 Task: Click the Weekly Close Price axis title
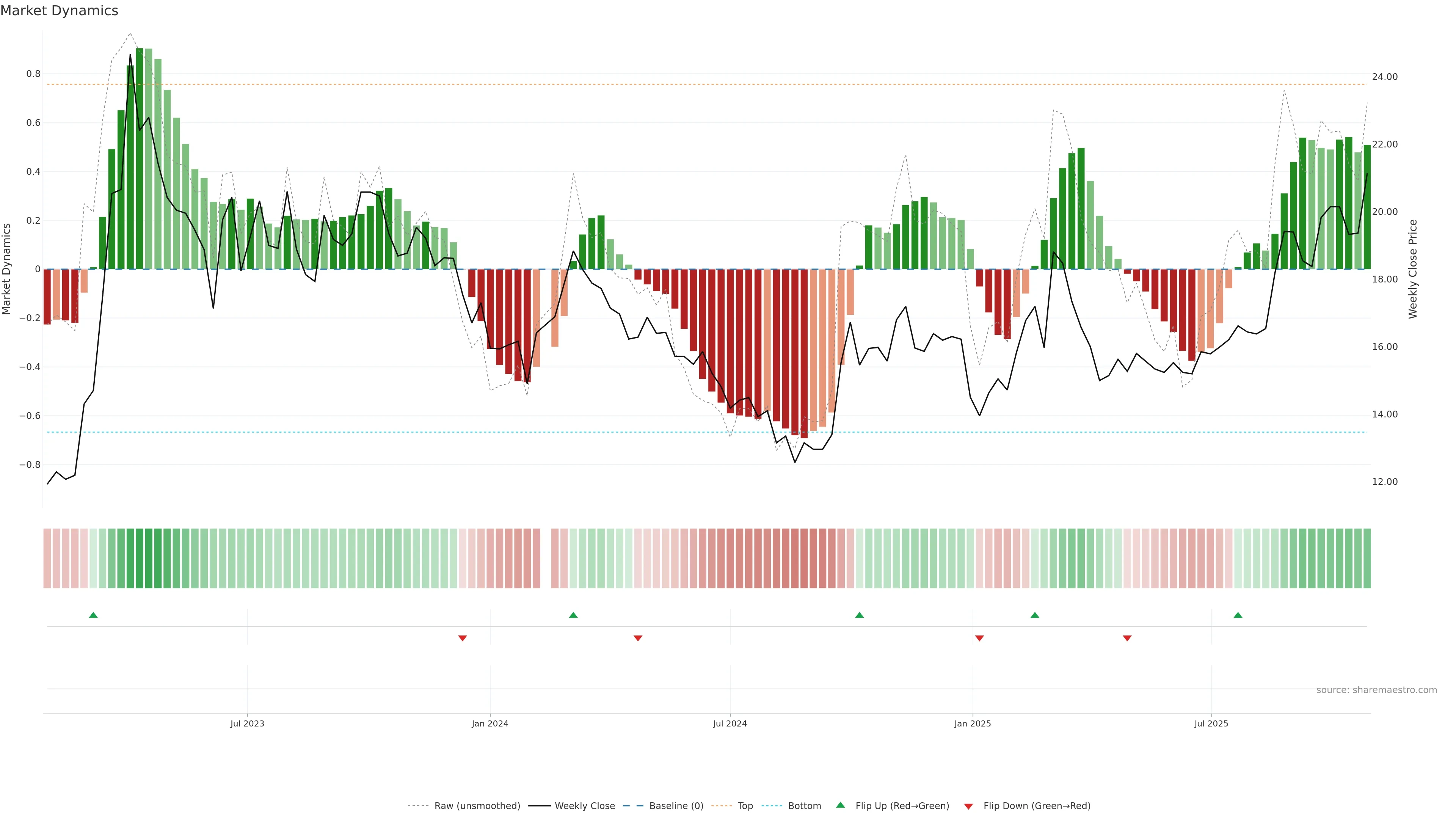coord(1413,269)
